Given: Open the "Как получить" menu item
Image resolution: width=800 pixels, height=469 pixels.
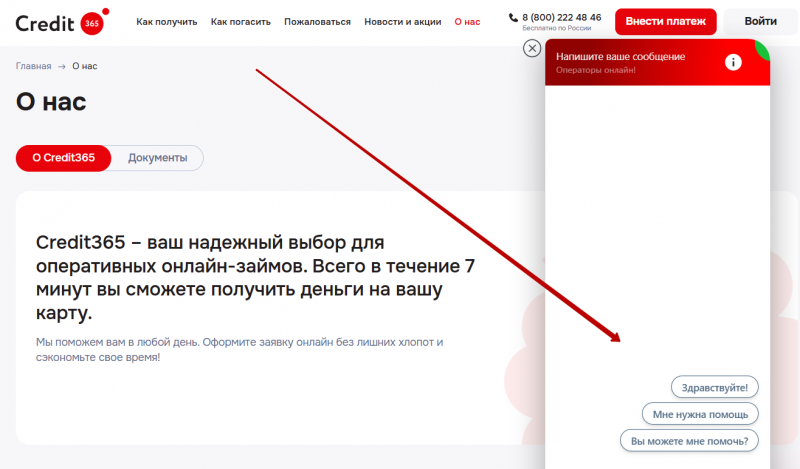Looking at the screenshot, I should coord(166,22).
